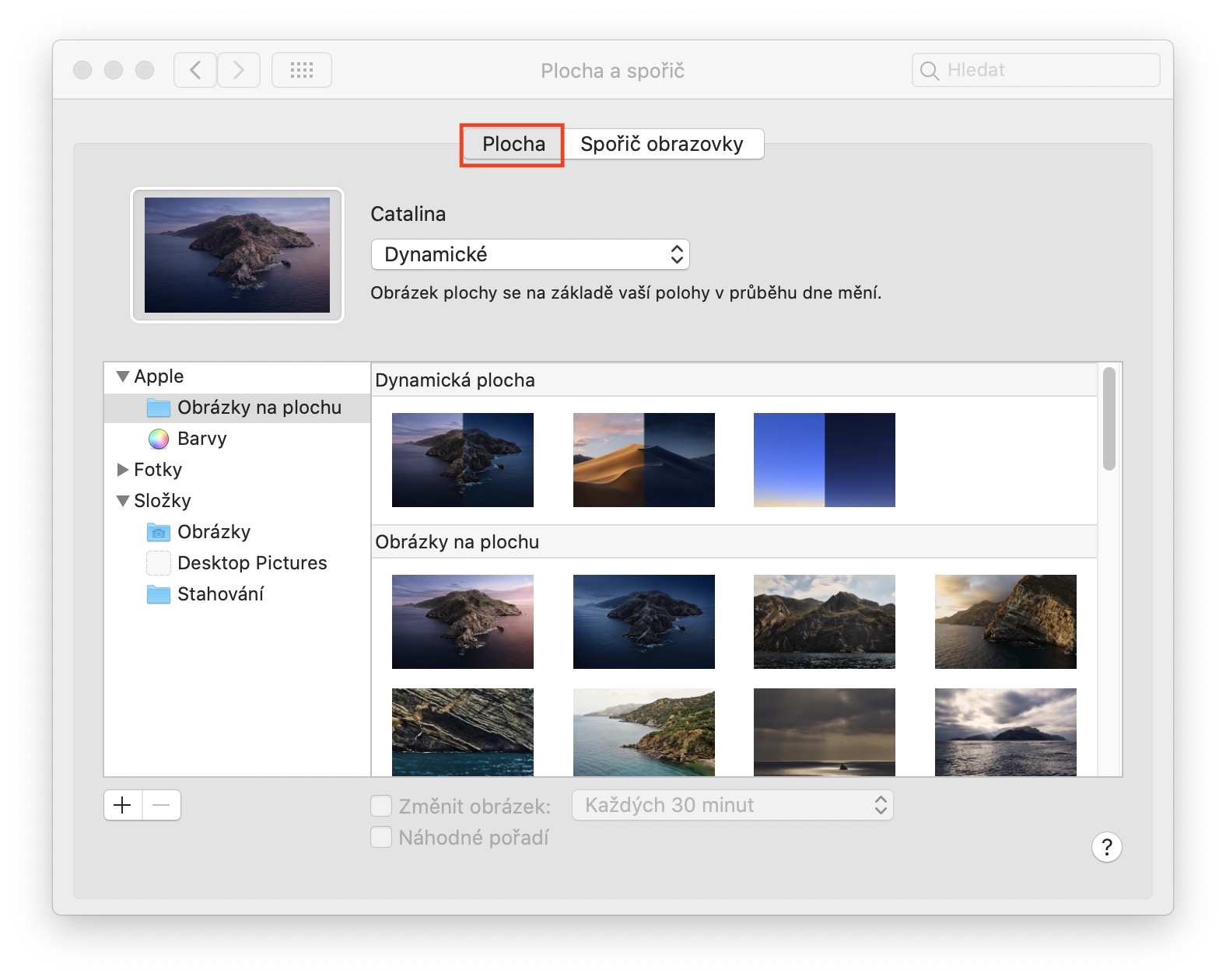Collapse the Apple tree section
The height and width of the screenshot is (980, 1226).
pos(122,376)
